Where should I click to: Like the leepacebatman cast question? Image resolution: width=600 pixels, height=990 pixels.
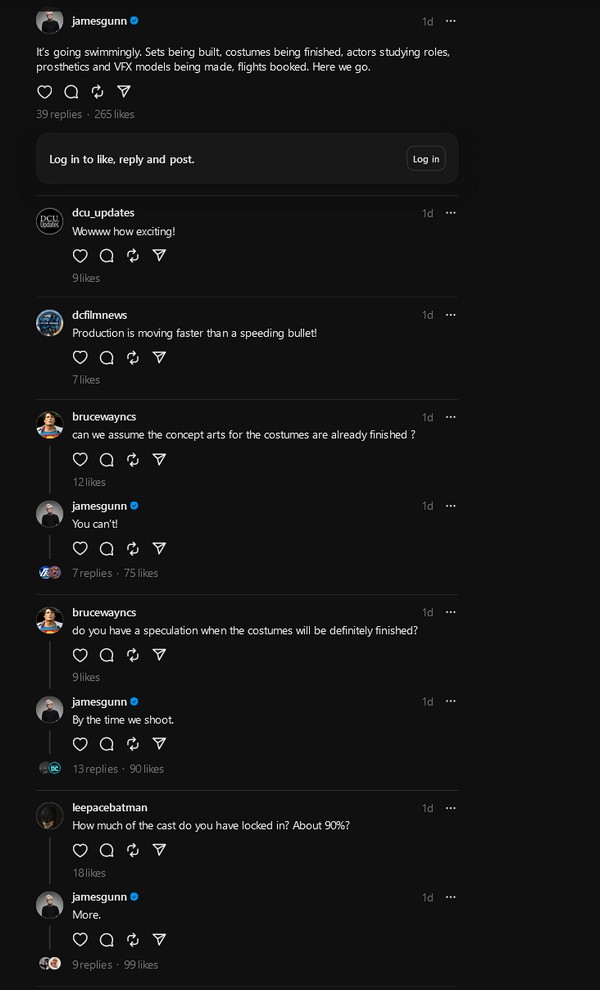pos(81,850)
